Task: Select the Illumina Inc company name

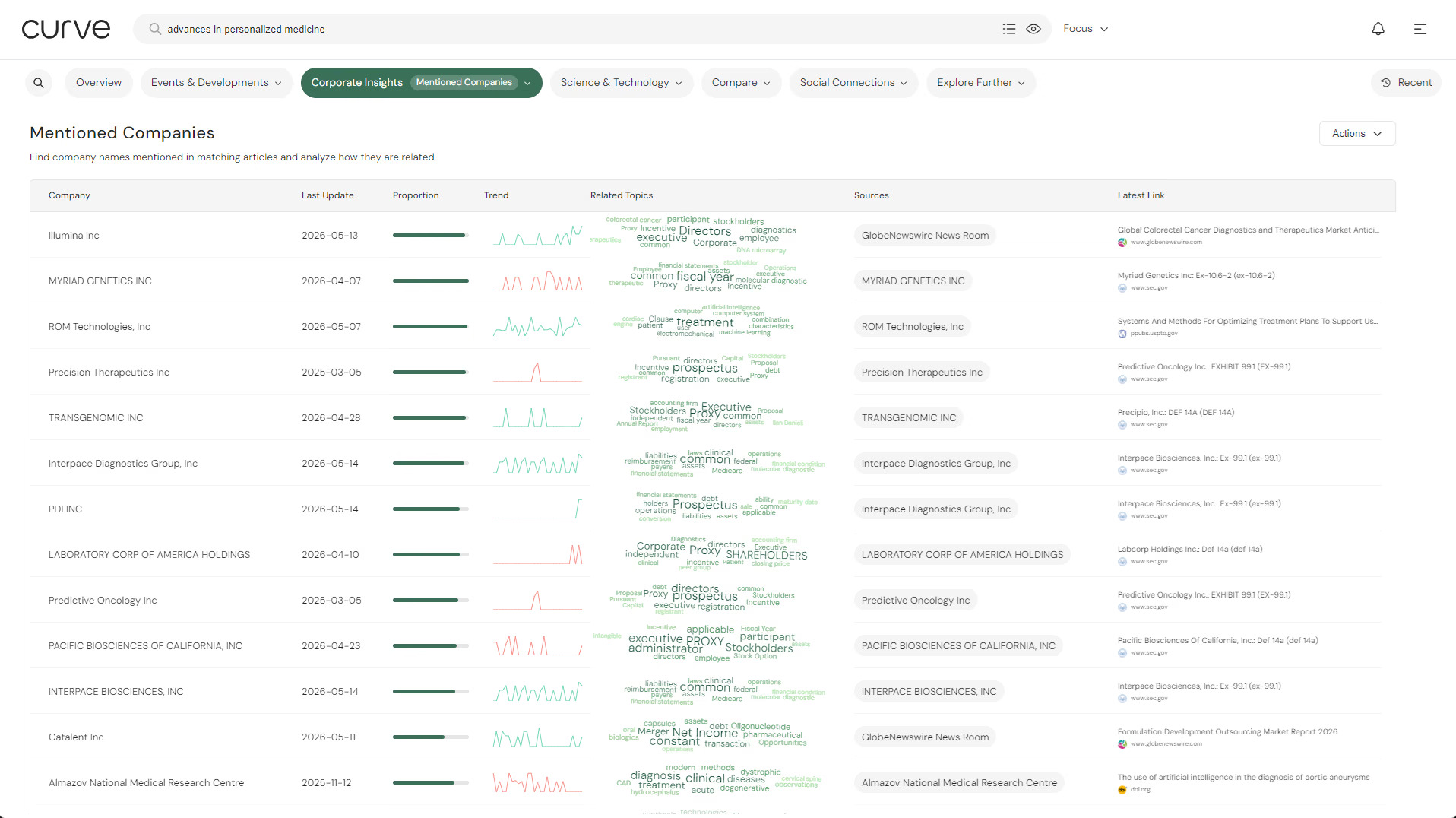Action: pos(74,236)
